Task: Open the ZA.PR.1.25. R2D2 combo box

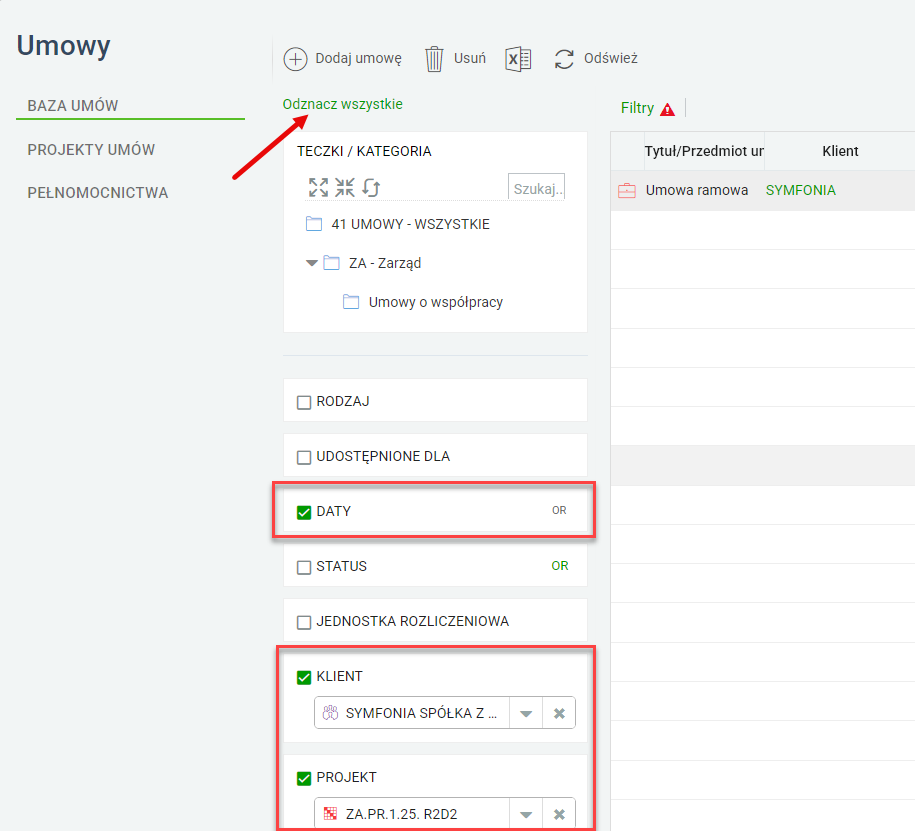Action: pyautogui.click(x=445, y=813)
